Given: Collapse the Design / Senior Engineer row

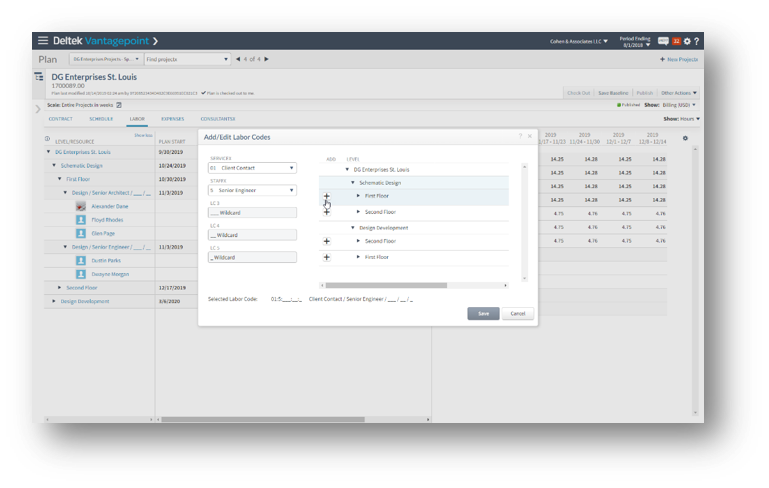Looking at the screenshot, I should pyautogui.click(x=65, y=247).
